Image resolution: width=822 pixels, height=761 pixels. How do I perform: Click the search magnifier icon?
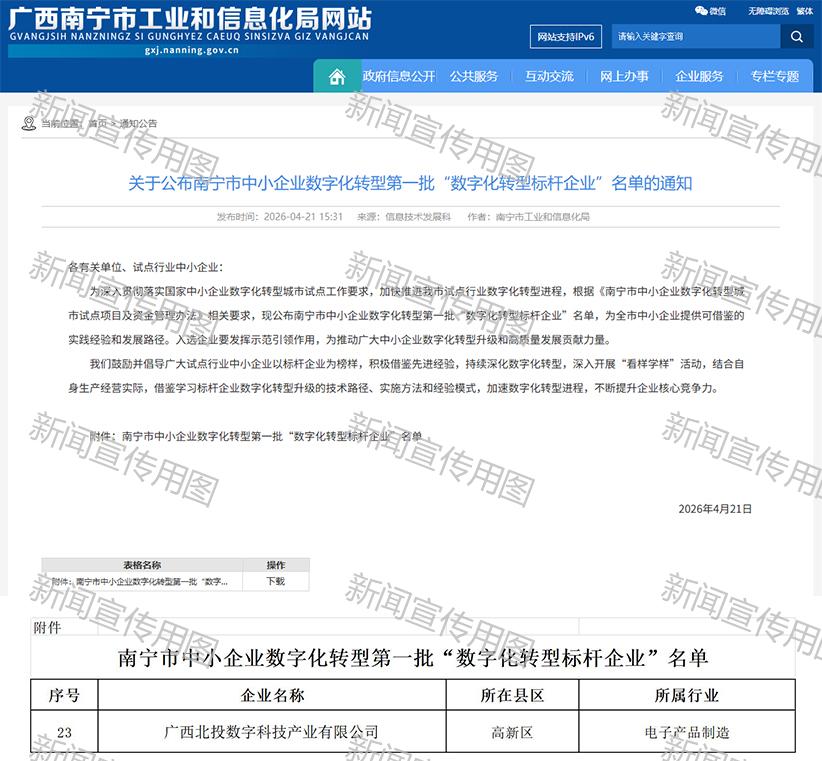797,37
